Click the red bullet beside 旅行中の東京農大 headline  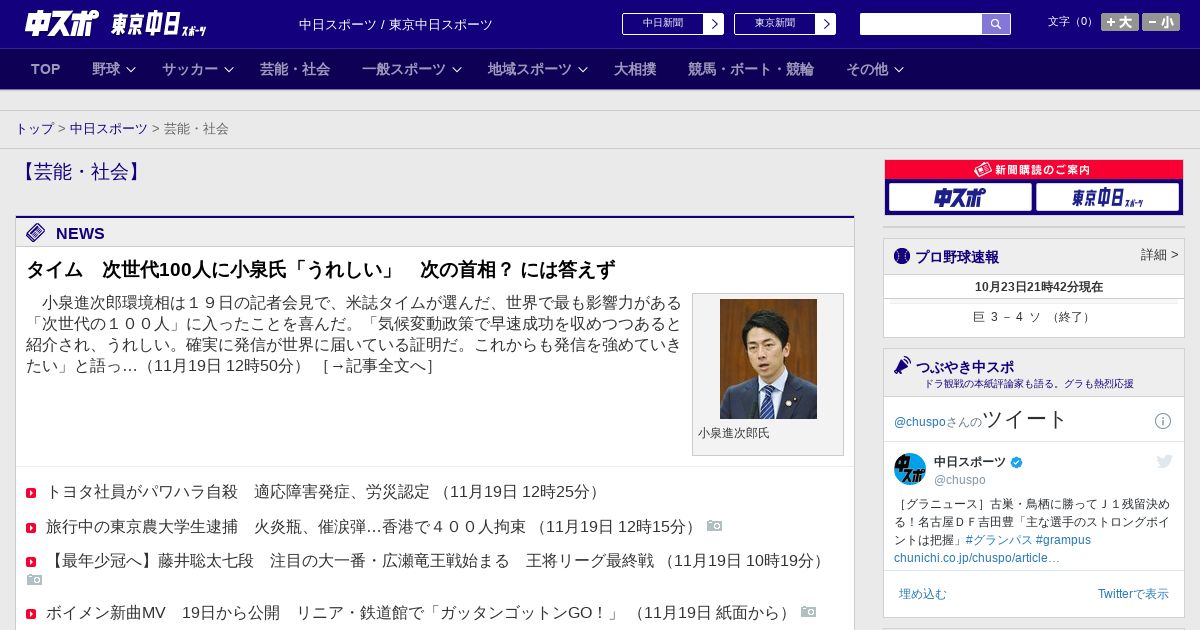(31, 527)
